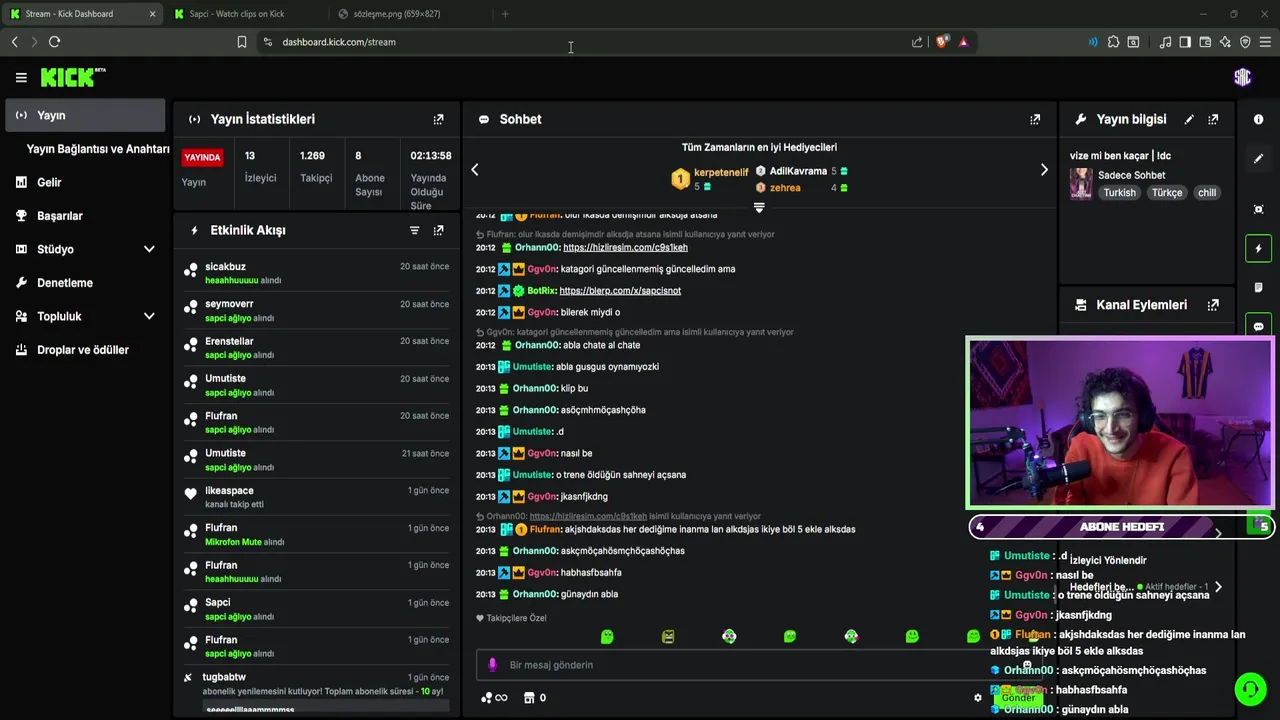1280x720 pixels.
Task: Click the Turkish tag chip
Action: (x=1120, y=193)
